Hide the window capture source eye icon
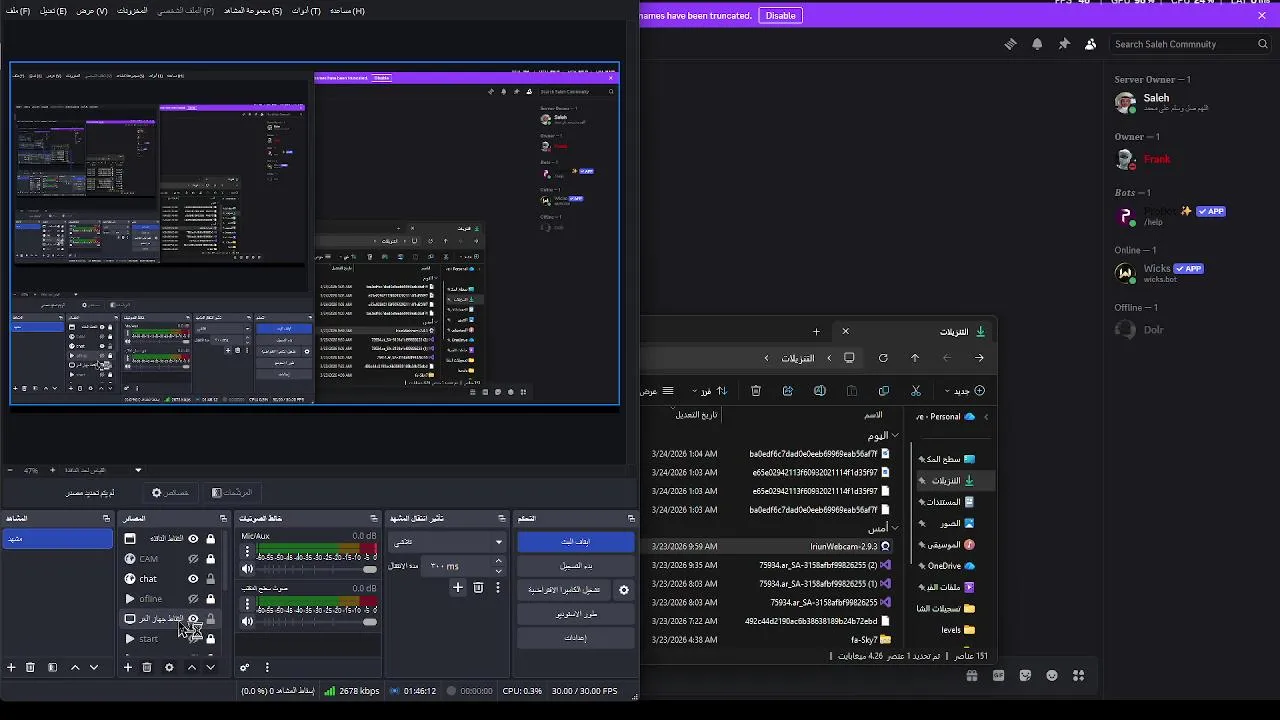Viewport: 1280px width, 720px height. click(x=193, y=539)
